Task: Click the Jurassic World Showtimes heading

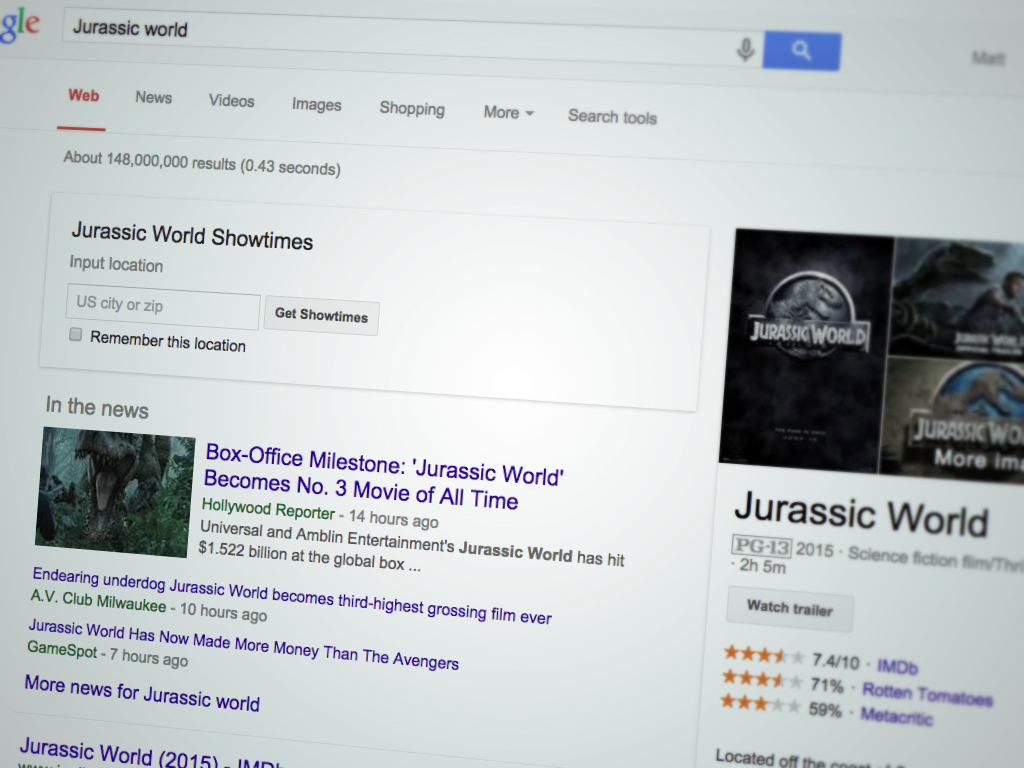Action: click(192, 236)
